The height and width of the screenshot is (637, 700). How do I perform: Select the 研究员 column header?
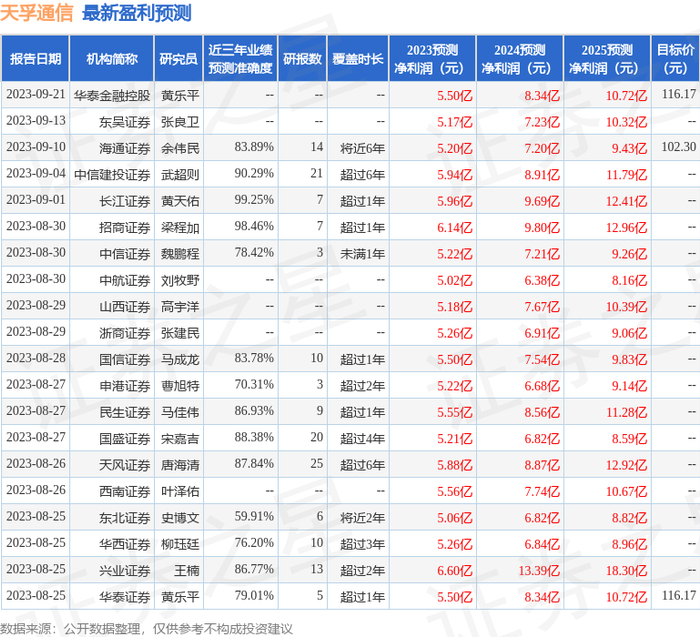179,59
